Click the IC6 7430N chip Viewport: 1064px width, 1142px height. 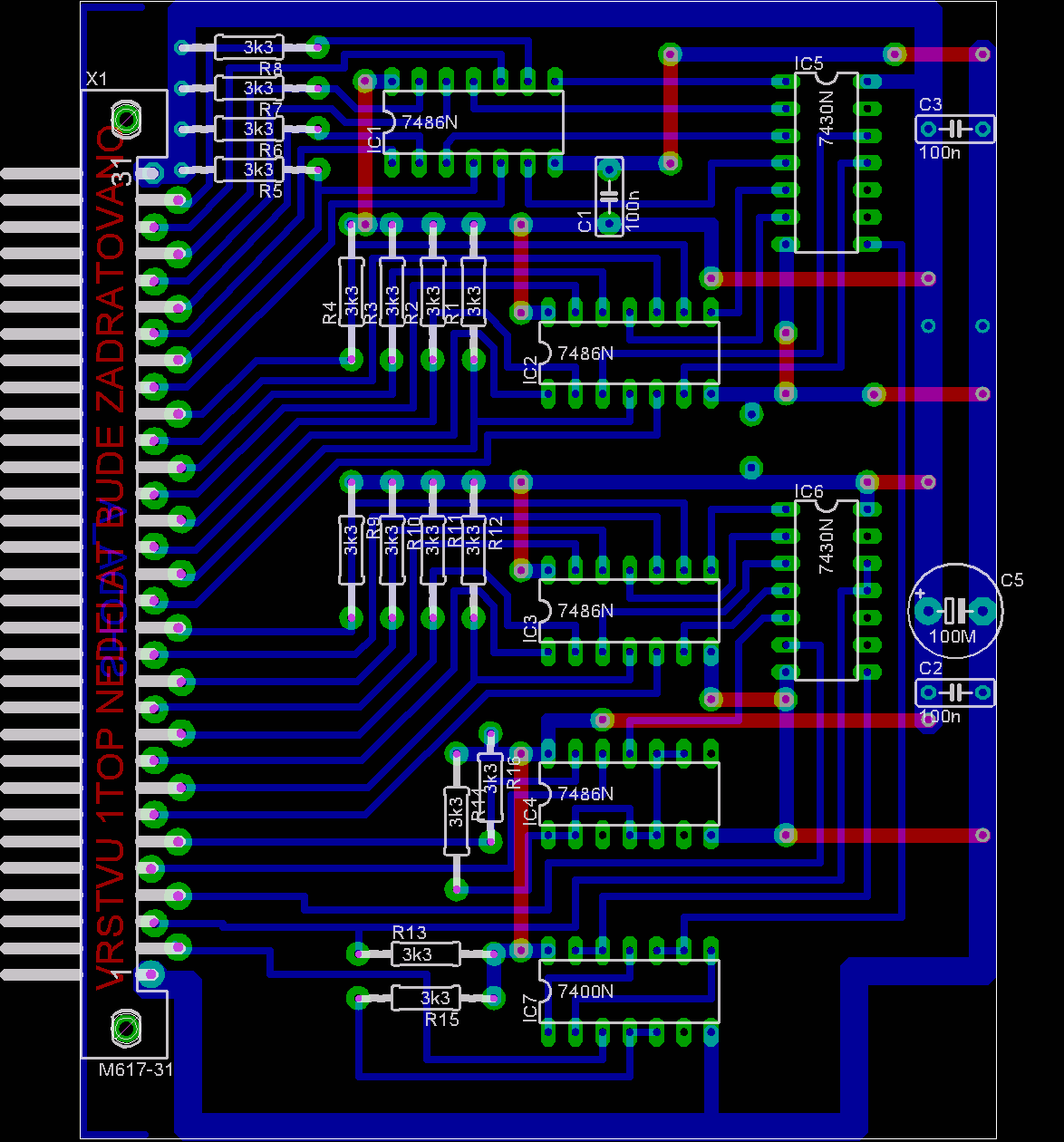(x=826, y=589)
